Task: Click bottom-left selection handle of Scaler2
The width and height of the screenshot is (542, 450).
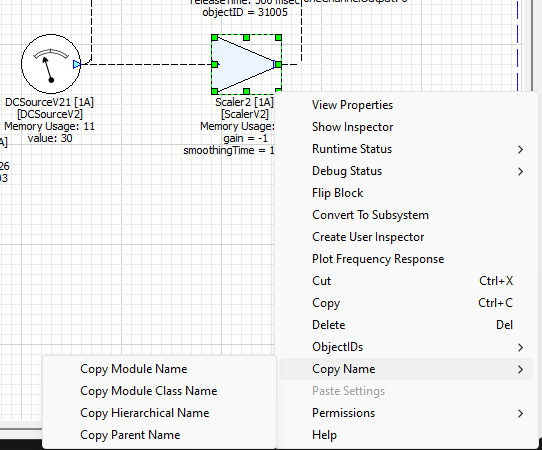Action: (x=215, y=91)
